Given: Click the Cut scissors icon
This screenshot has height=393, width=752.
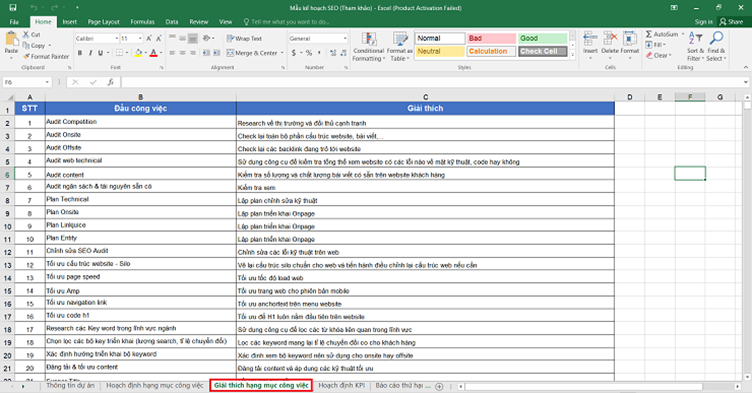Looking at the screenshot, I should [26, 35].
